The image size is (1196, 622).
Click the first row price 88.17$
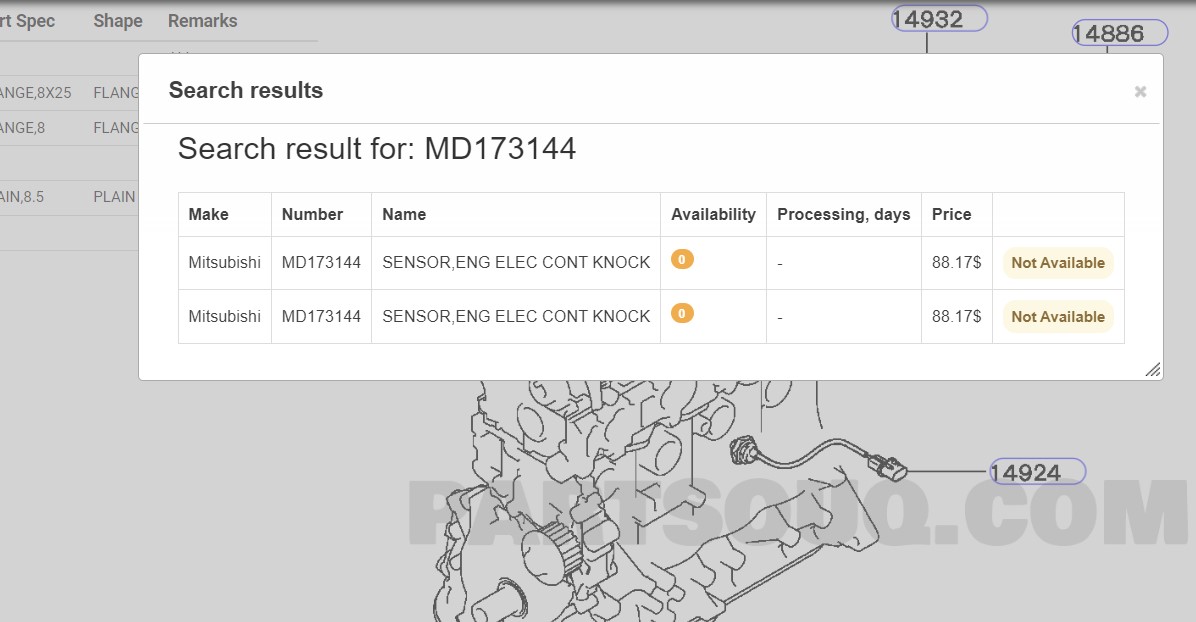click(x=956, y=263)
